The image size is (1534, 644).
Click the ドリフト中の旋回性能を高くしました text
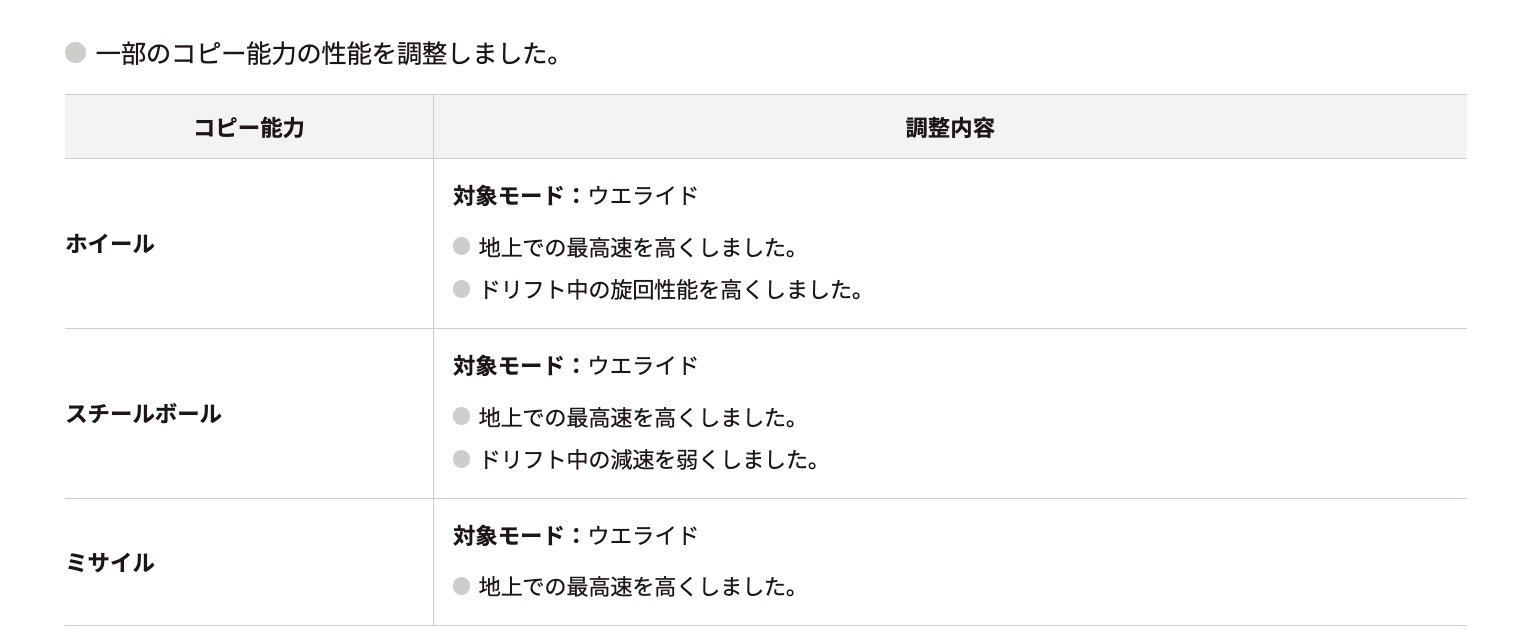click(671, 290)
